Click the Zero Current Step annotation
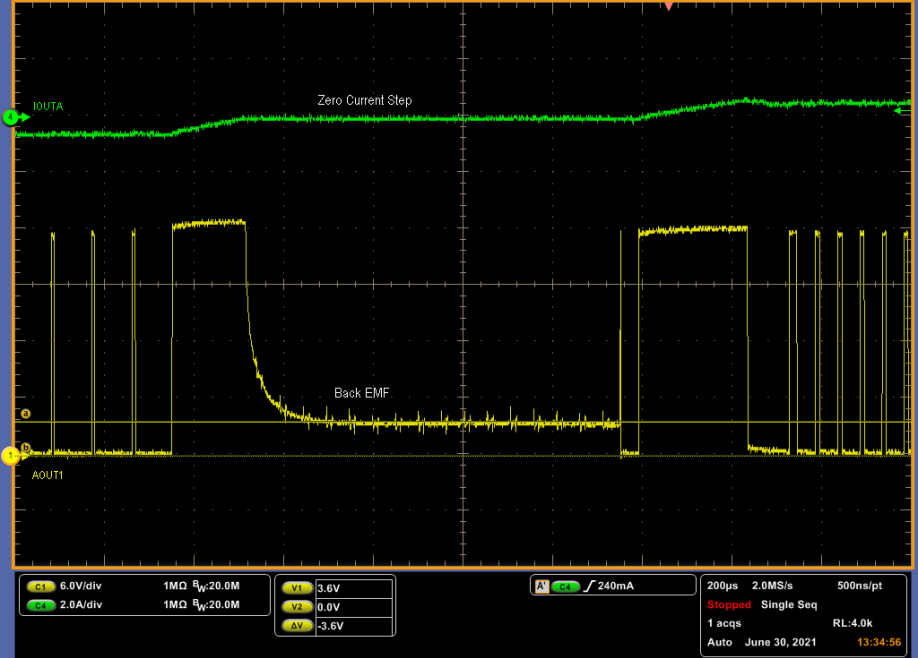 click(x=365, y=100)
